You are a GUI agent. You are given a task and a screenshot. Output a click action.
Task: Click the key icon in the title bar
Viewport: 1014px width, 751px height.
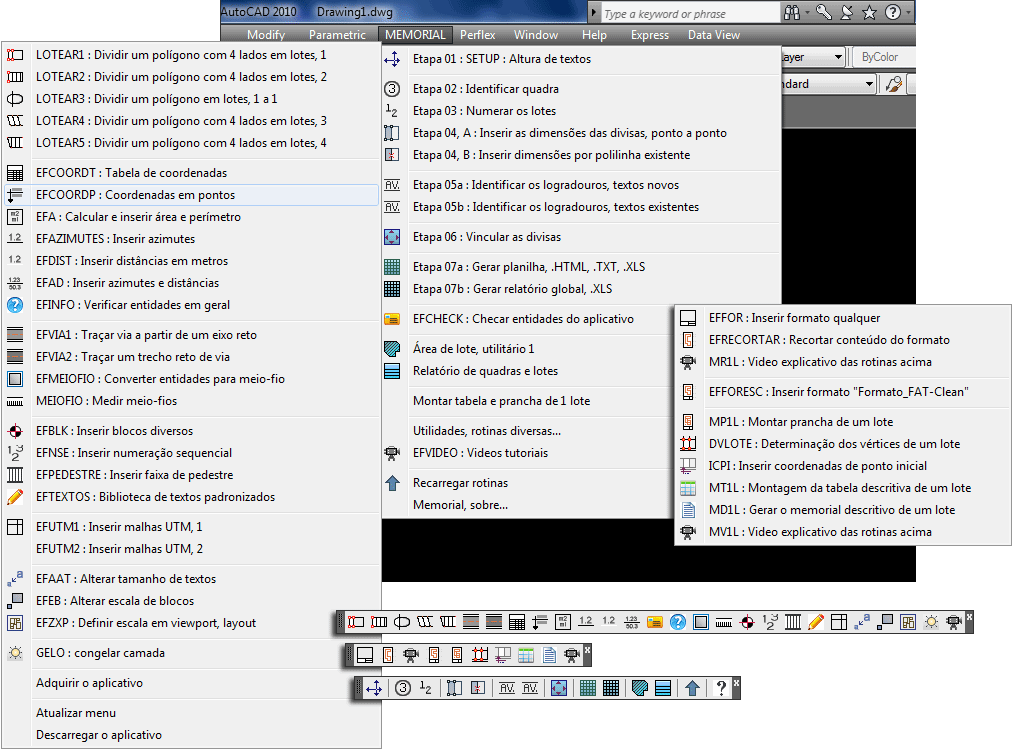[x=823, y=12]
